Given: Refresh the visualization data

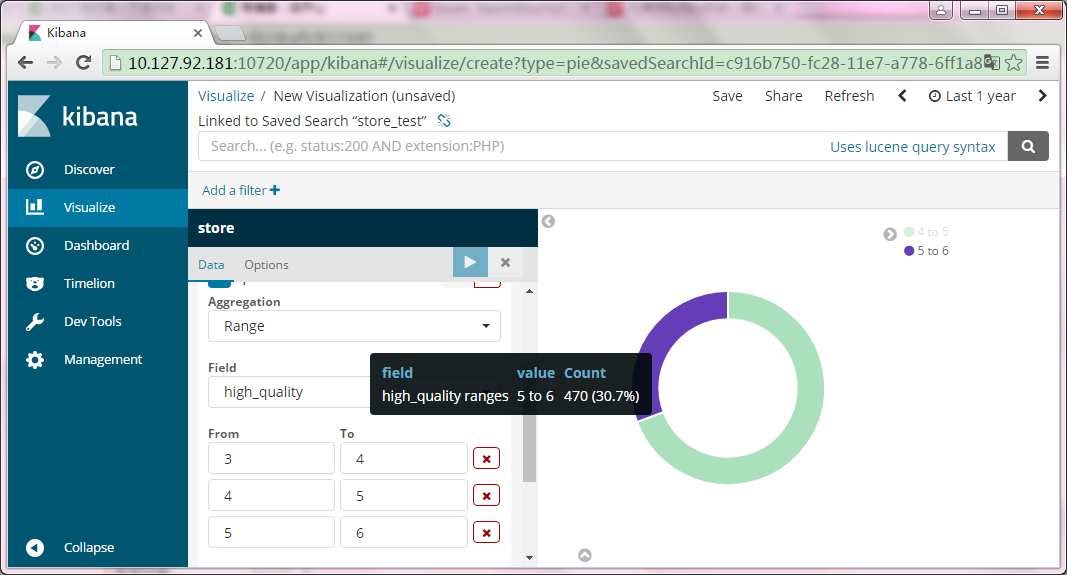Looking at the screenshot, I should (x=849, y=96).
